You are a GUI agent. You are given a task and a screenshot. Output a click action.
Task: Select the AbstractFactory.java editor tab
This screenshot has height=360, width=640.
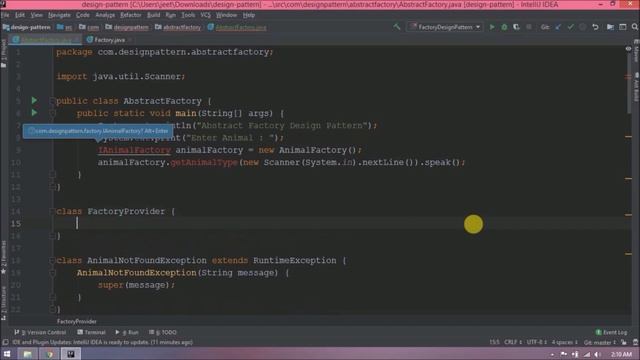(x=46, y=40)
